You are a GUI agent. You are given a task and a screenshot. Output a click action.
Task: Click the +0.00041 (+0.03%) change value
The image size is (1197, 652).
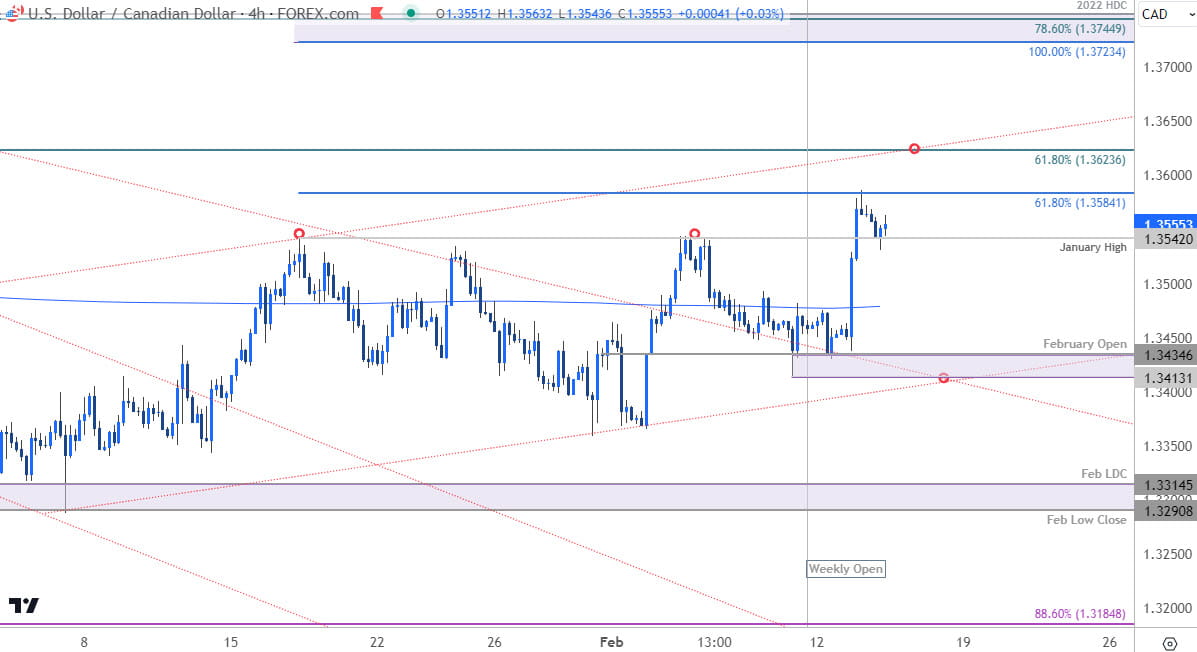729,14
